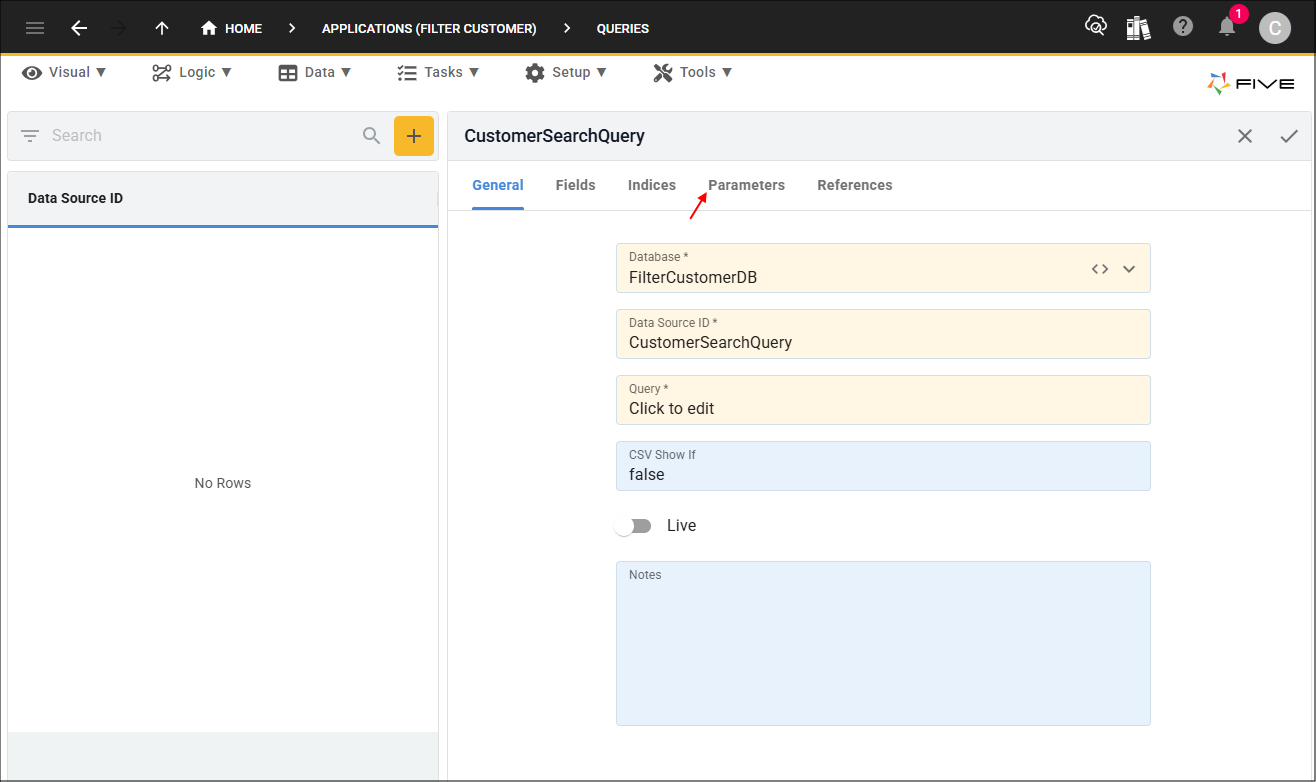The height and width of the screenshot is (782, 1316).
Task: Go back with the left arrow
Action: [79, 28]
